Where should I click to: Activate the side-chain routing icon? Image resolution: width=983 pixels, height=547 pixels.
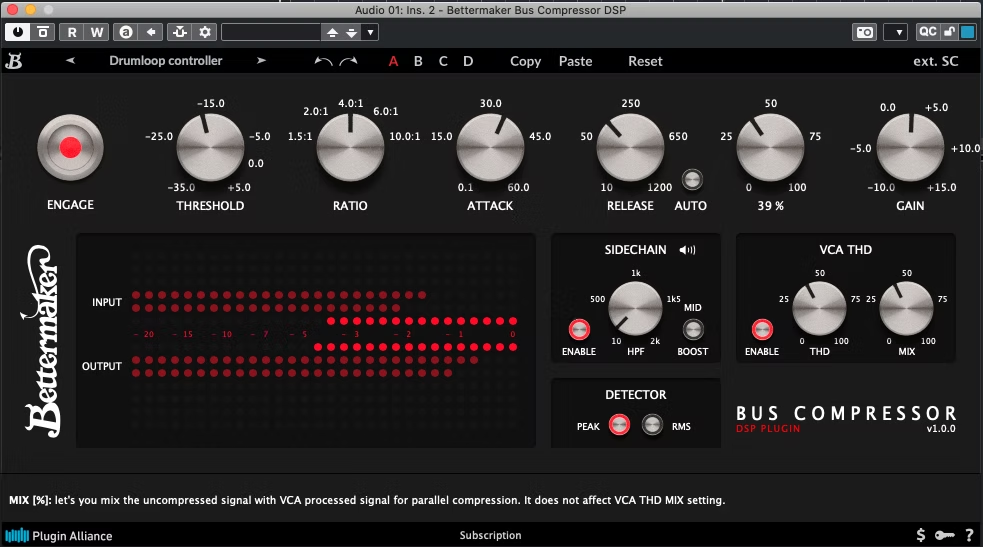(180, 32)
